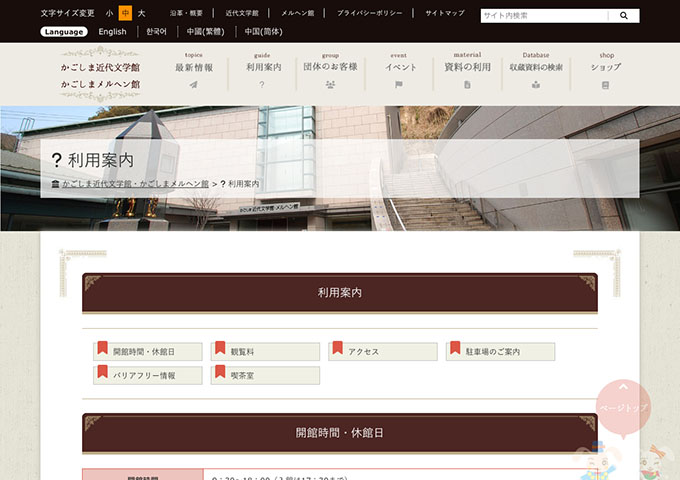Click the document icon under 資料の利用

(467, 85)
